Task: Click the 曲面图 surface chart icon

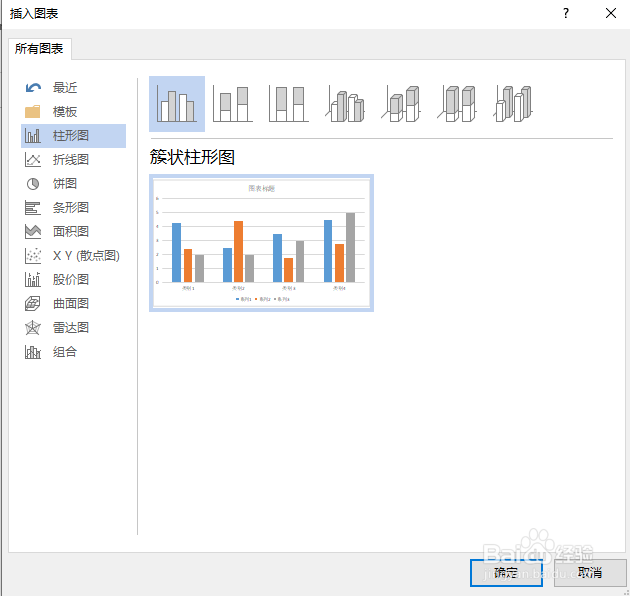Action: [x=33, y=303]
